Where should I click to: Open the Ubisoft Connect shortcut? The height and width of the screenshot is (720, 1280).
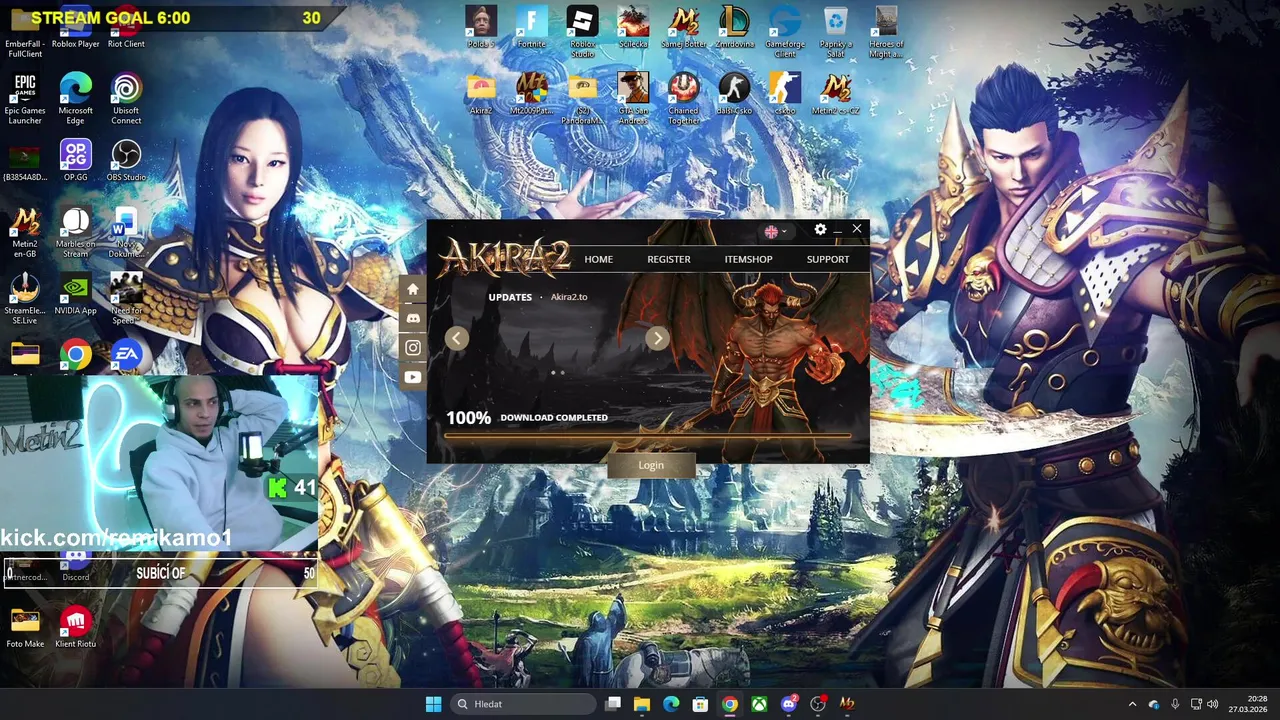point(126,99)
